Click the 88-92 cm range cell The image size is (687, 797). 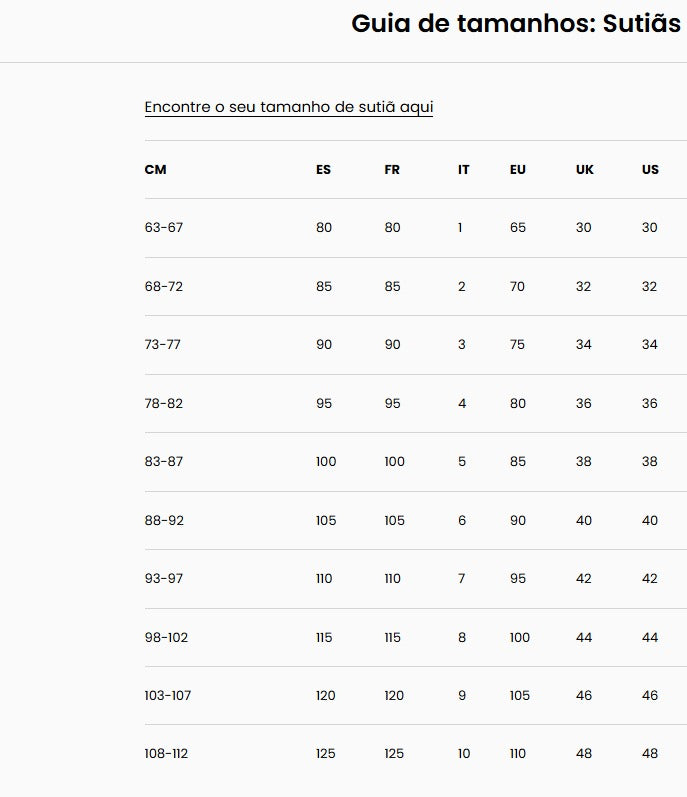[164, 521]
